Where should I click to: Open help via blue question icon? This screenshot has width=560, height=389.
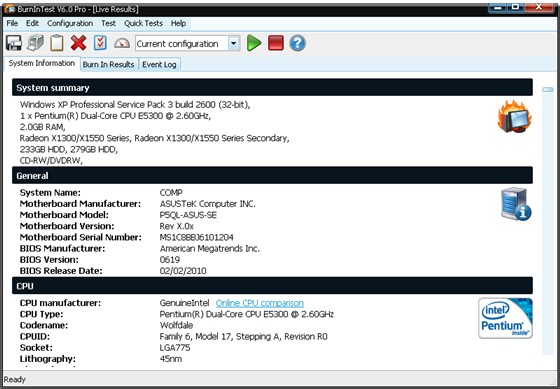coord(298,43)
